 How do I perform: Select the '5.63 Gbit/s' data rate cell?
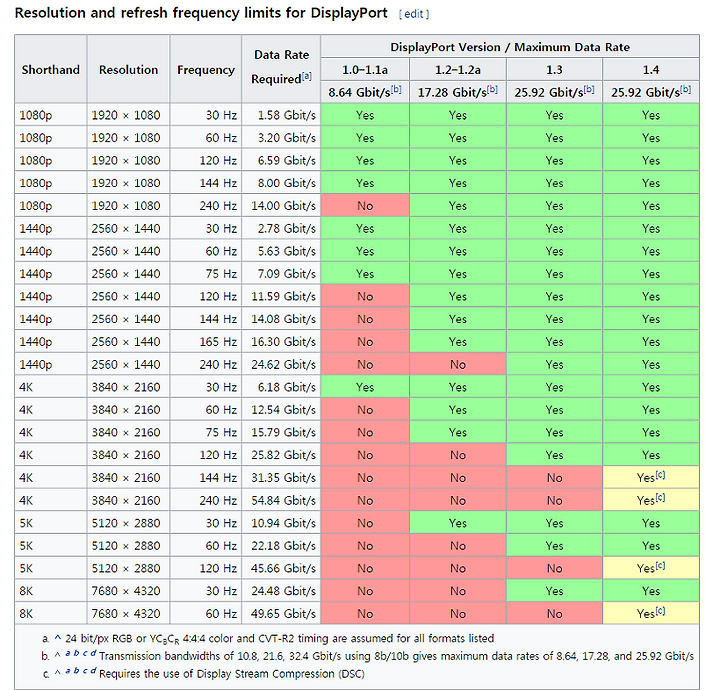pos(281,251)
